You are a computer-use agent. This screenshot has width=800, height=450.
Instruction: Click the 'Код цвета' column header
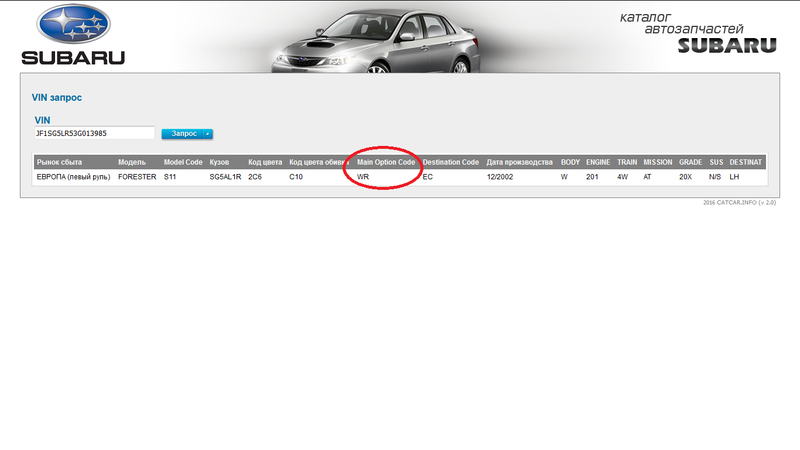pos(265,162)
